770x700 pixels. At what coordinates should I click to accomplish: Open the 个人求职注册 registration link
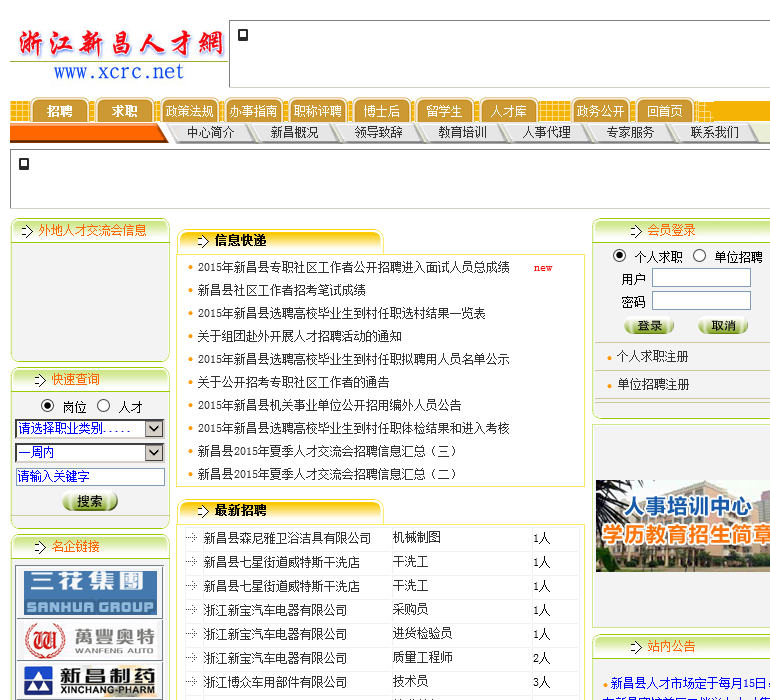[x=652, y=357]
